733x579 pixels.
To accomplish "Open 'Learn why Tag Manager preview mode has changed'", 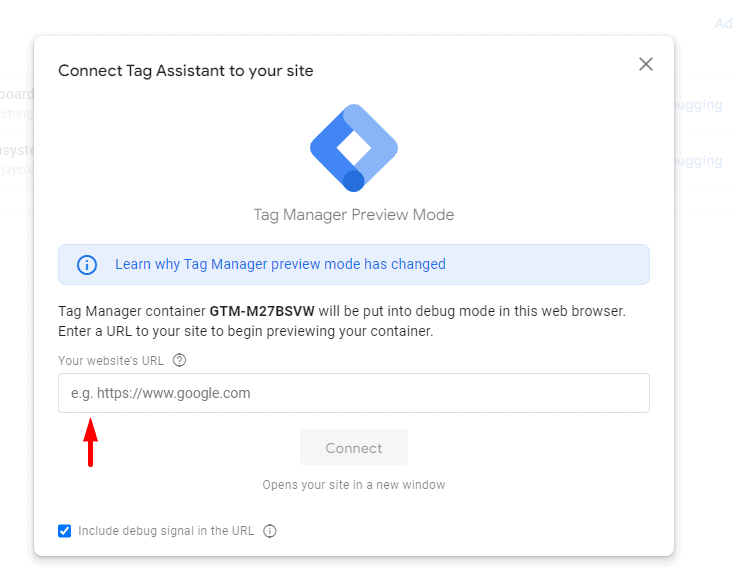I will pyautogui.click(x=280, y=264).
